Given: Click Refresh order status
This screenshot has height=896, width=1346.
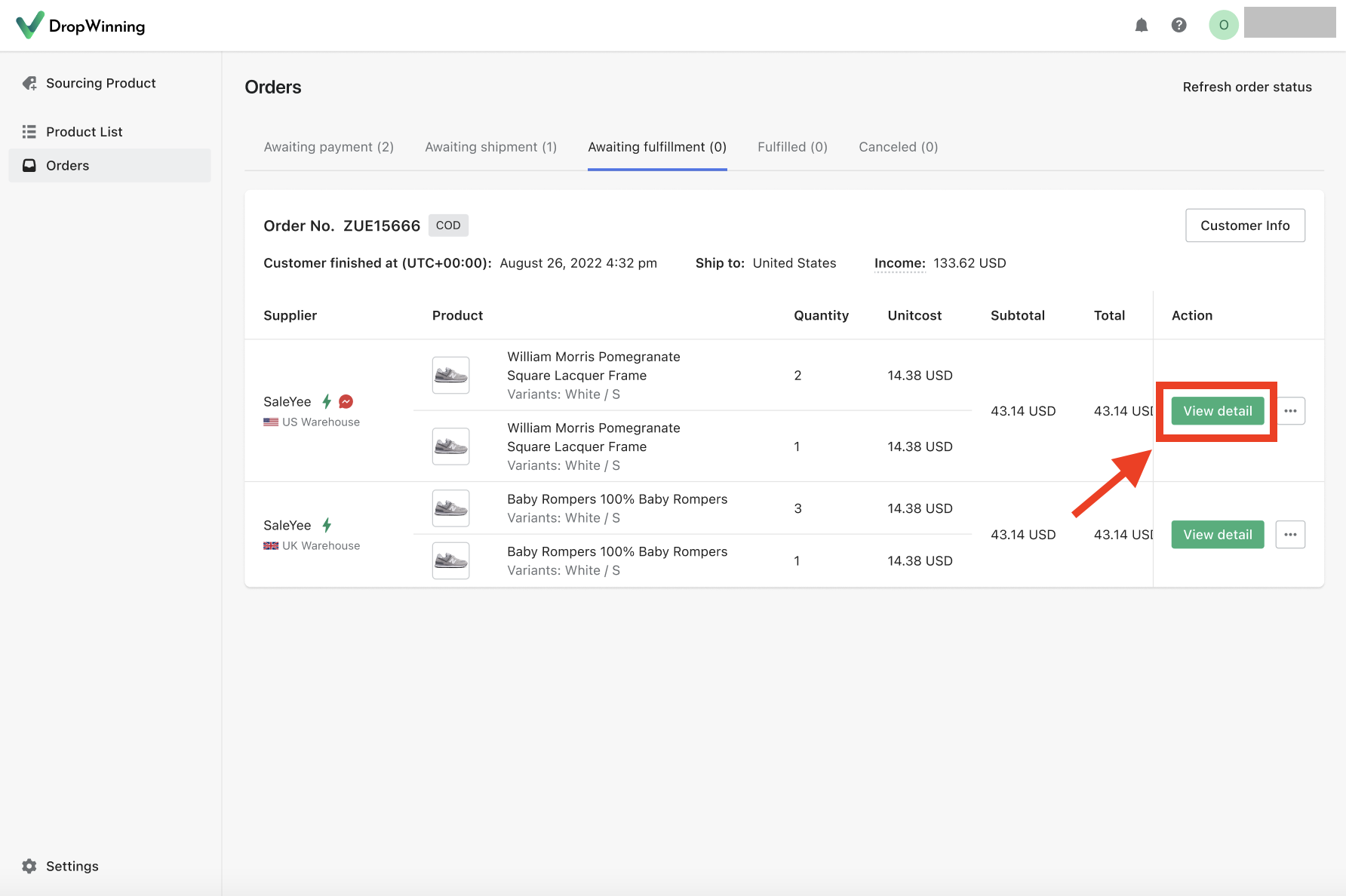Looking at the screenshot, I should click(1247, 87).
